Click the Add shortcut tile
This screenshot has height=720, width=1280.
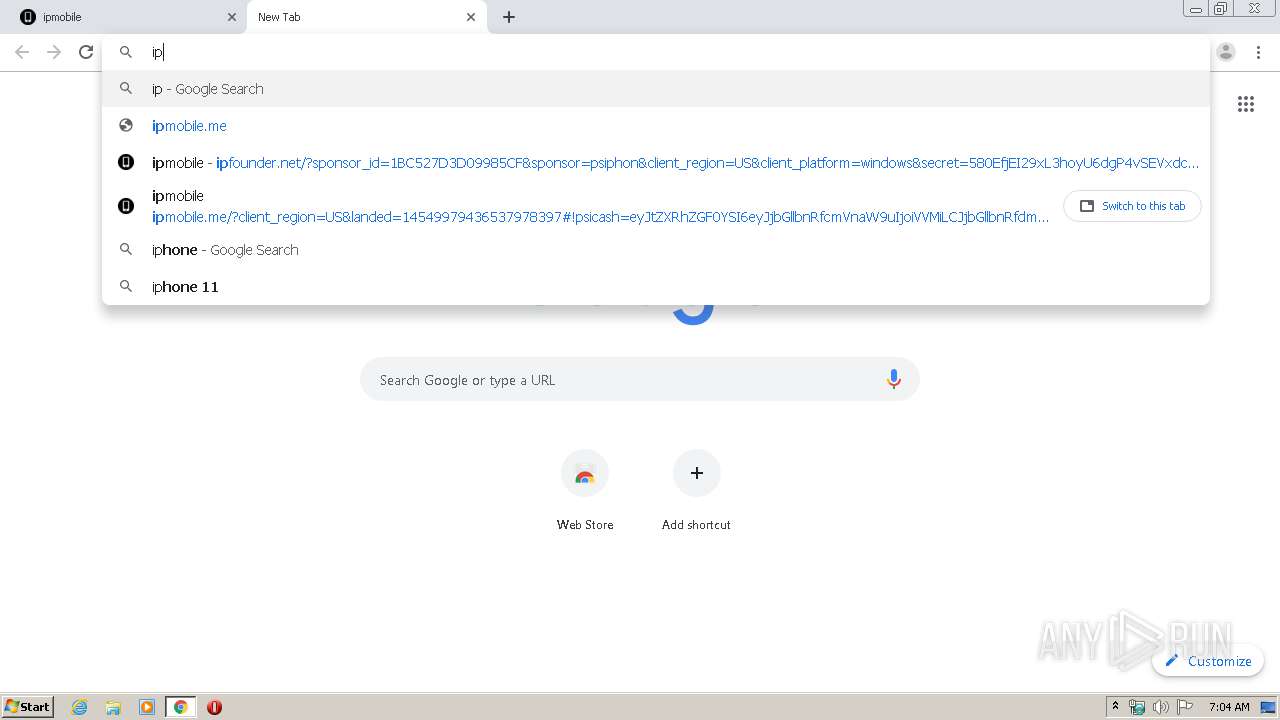(696, 490)
